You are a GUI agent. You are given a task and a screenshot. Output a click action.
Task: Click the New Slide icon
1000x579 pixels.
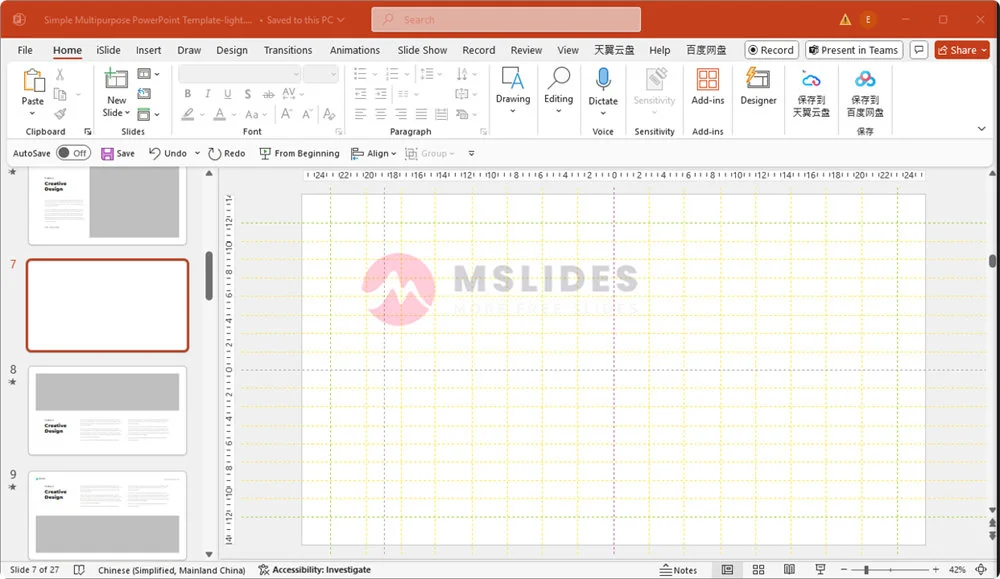[116, 79]
